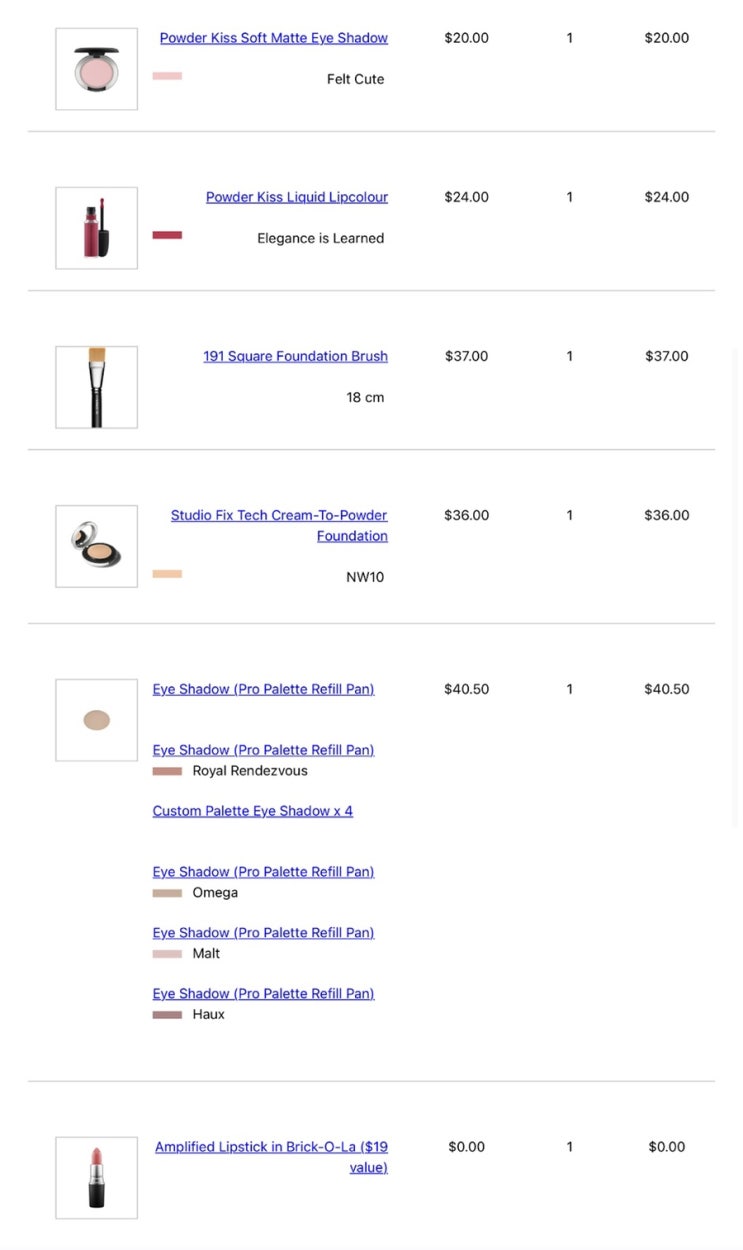The width and height of the screenshot is (743, 1250).
Task: Click the NW10 foundation shade swatch
Action: 167,574
